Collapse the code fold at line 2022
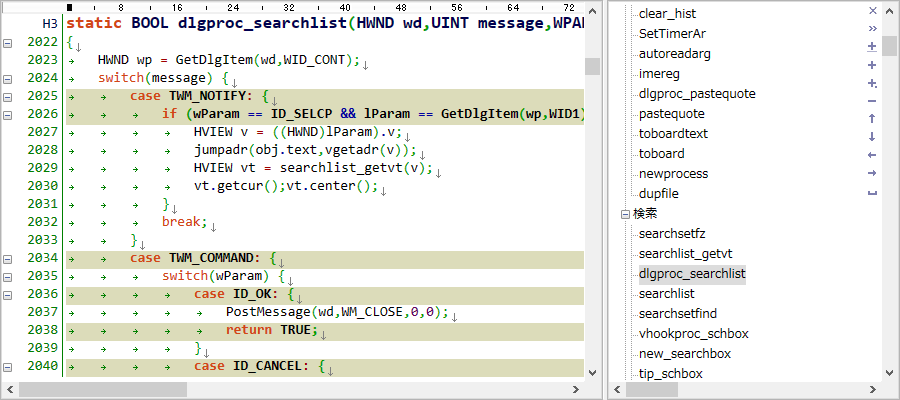 7,43
